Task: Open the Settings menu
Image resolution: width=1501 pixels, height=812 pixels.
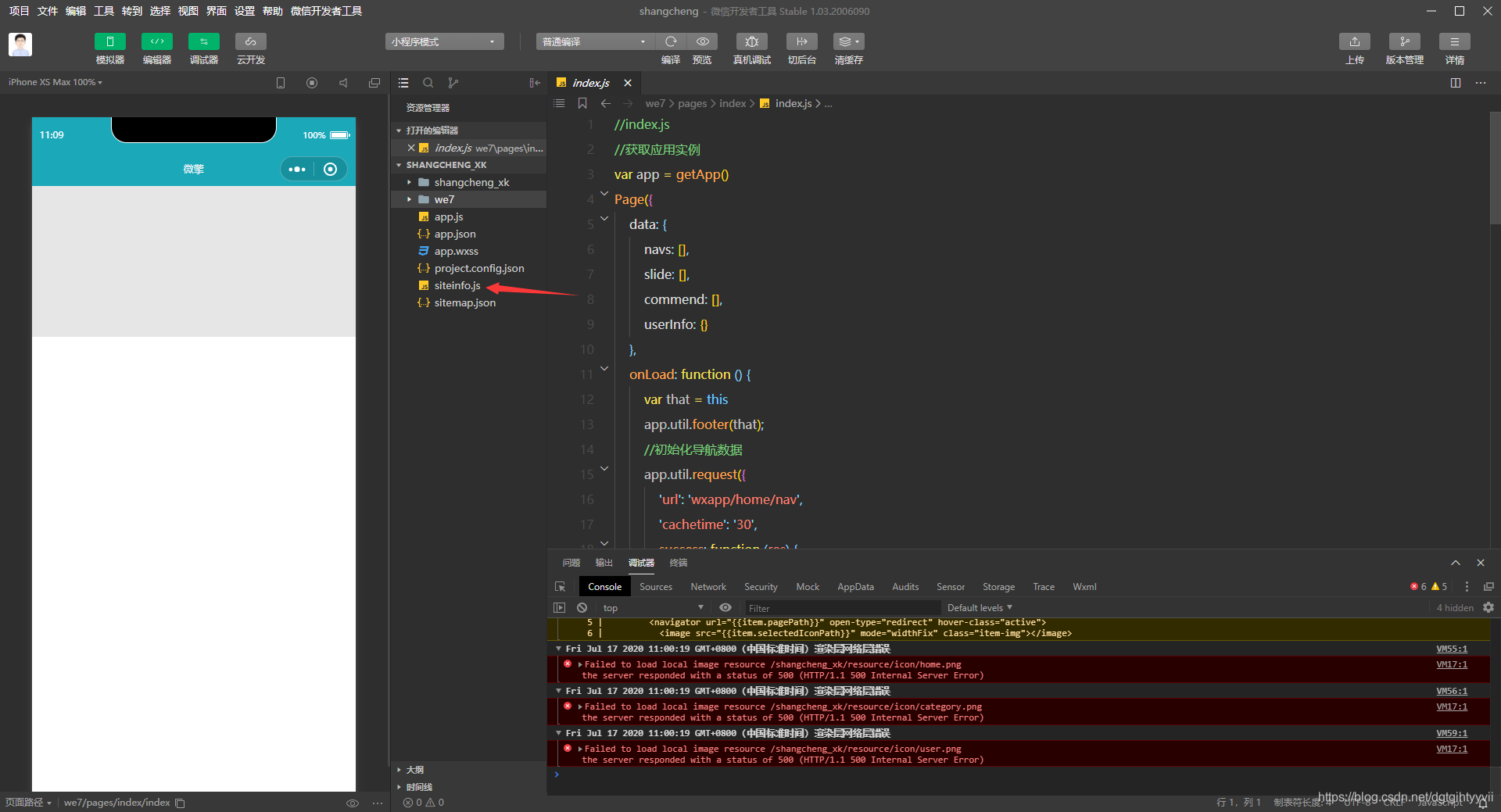Action: (x=245, y=11)
